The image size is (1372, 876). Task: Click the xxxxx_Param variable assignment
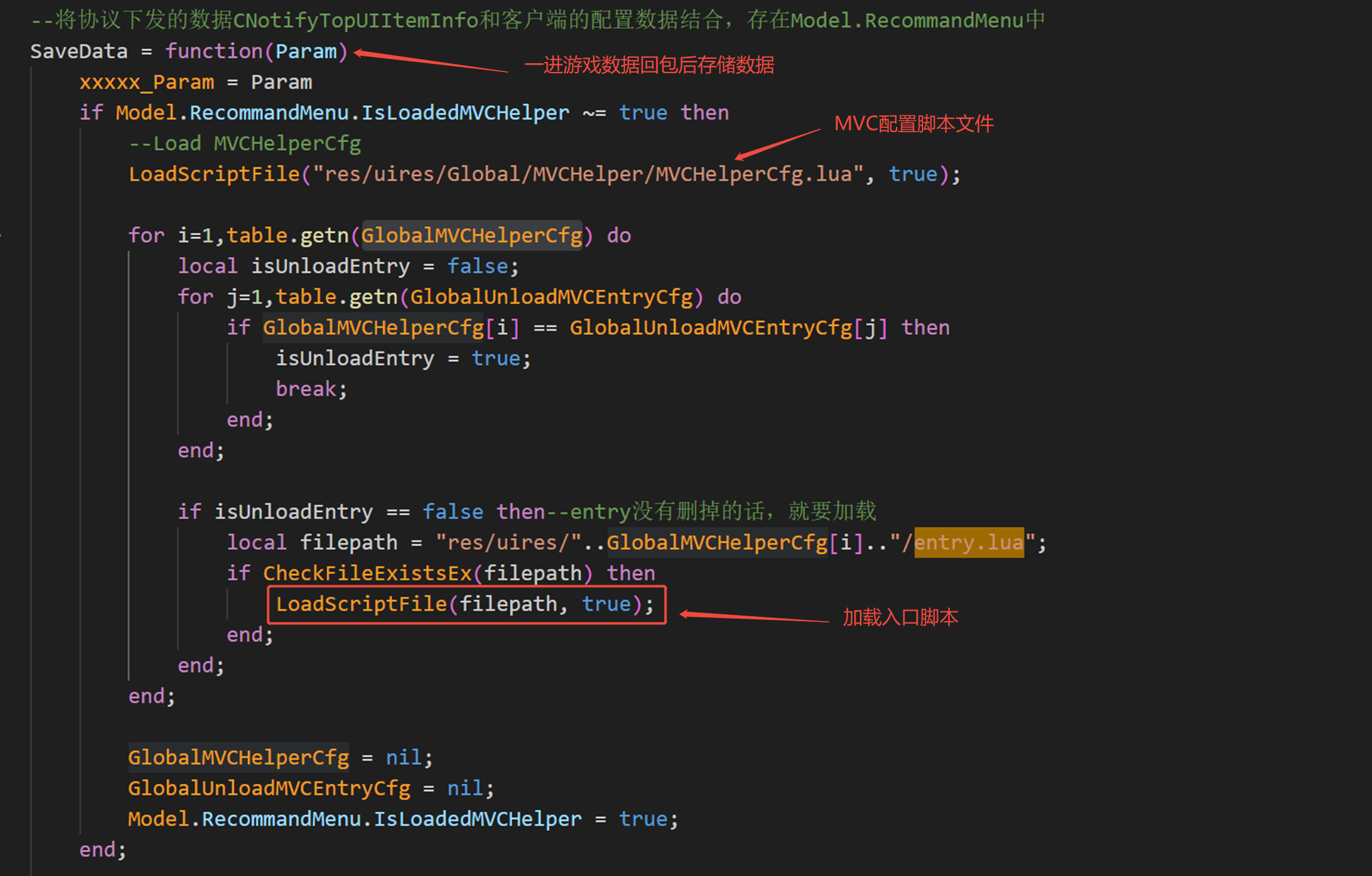click(146, 82)
